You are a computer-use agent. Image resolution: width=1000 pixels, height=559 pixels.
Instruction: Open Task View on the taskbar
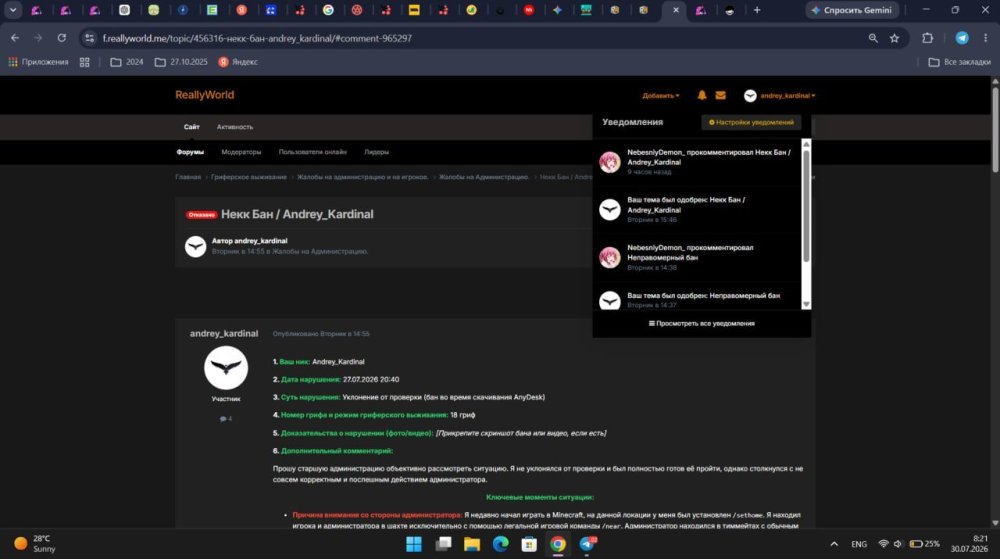pos(443,544)
